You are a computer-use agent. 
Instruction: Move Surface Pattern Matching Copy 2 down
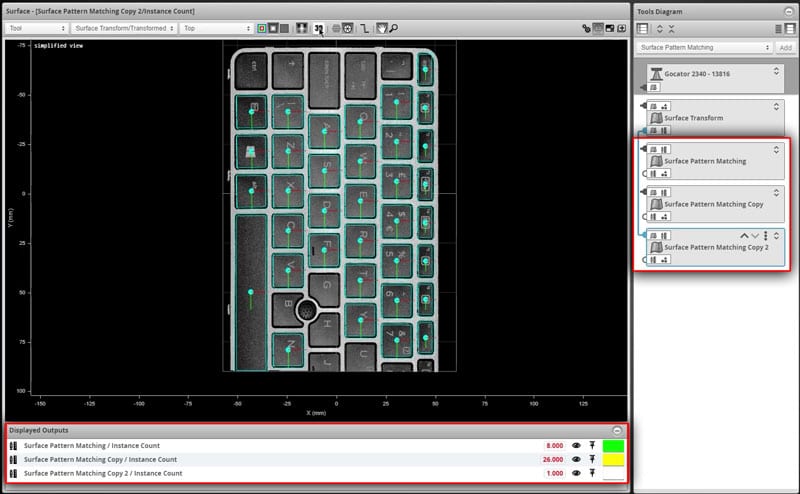click(755, 236)
